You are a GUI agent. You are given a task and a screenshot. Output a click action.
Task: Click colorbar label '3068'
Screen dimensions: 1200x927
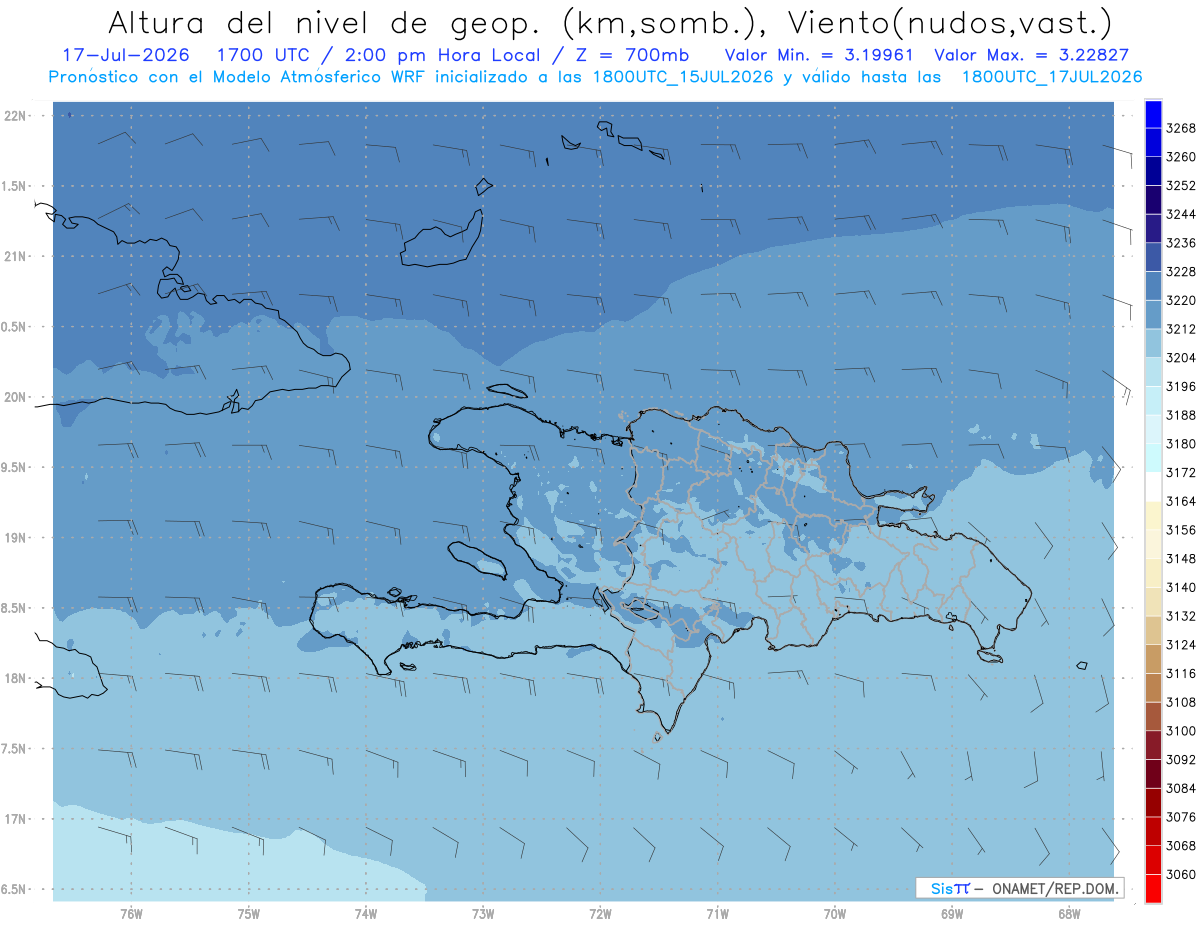[1181, 846]
